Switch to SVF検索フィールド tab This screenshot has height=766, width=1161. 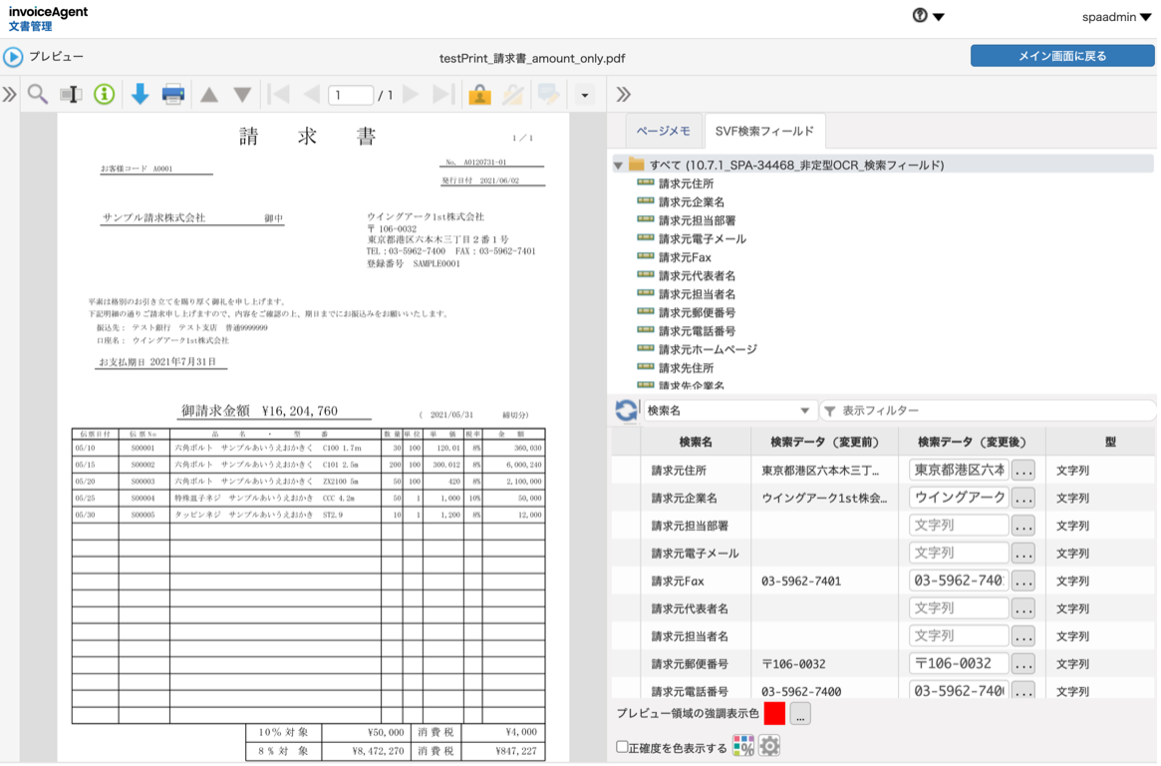coord(764,131)
